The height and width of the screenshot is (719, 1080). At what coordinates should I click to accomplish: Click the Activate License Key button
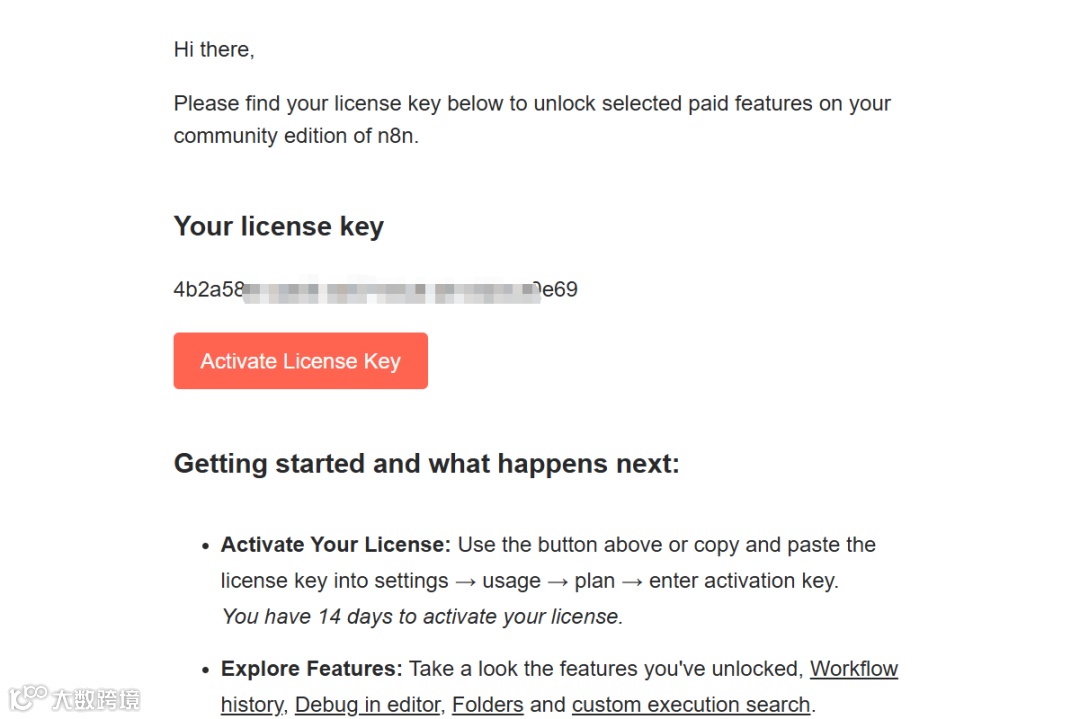point(300,361)
